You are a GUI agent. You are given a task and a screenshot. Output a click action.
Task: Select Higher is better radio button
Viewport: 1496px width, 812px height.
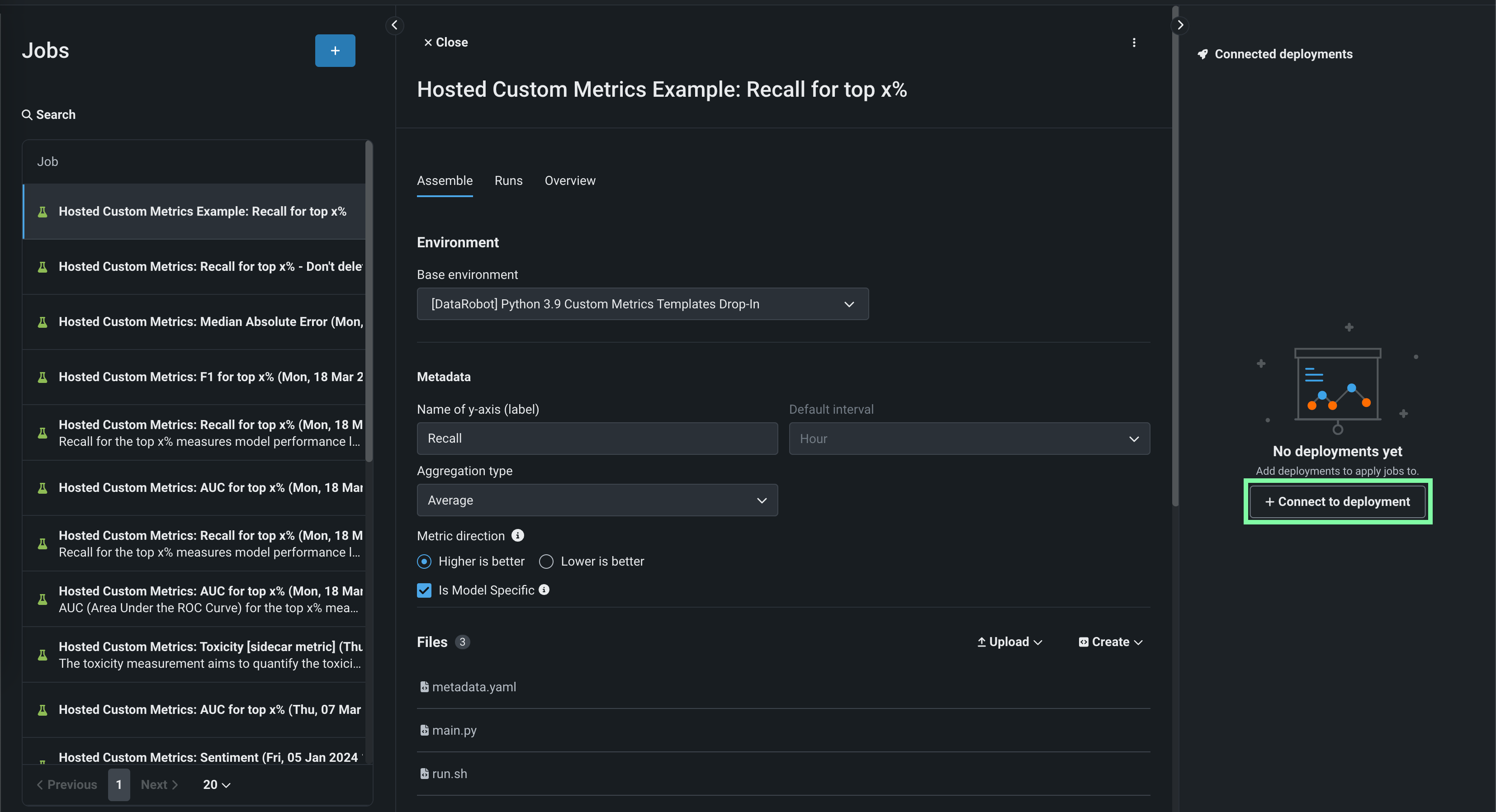pos(424,561)
